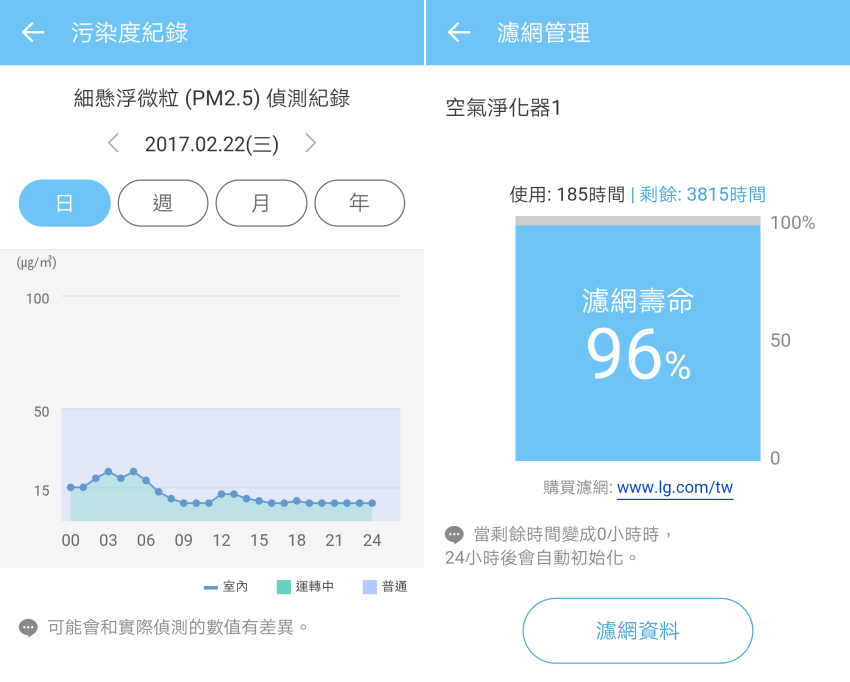
Task: Tap the 2017.02.22(三) date label
Action: click(x=211, y=144)
